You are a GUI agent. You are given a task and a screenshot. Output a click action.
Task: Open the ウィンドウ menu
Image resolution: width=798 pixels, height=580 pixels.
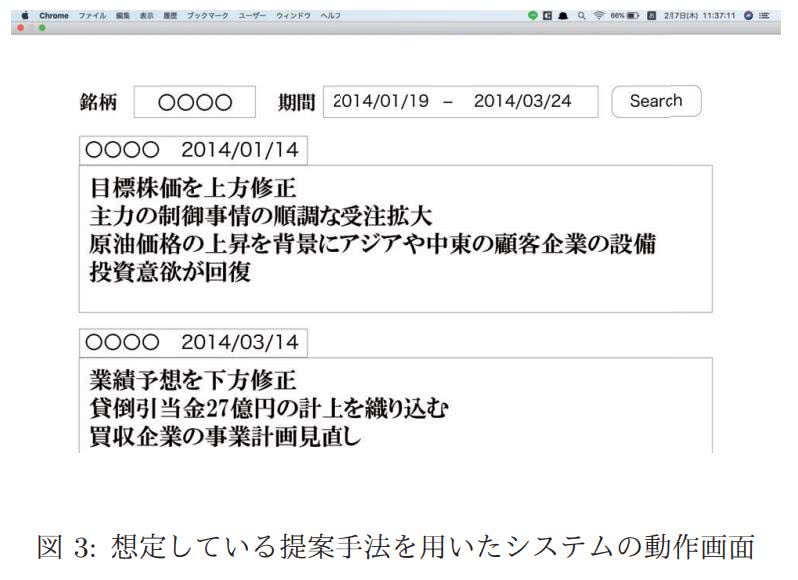point(293,16)
